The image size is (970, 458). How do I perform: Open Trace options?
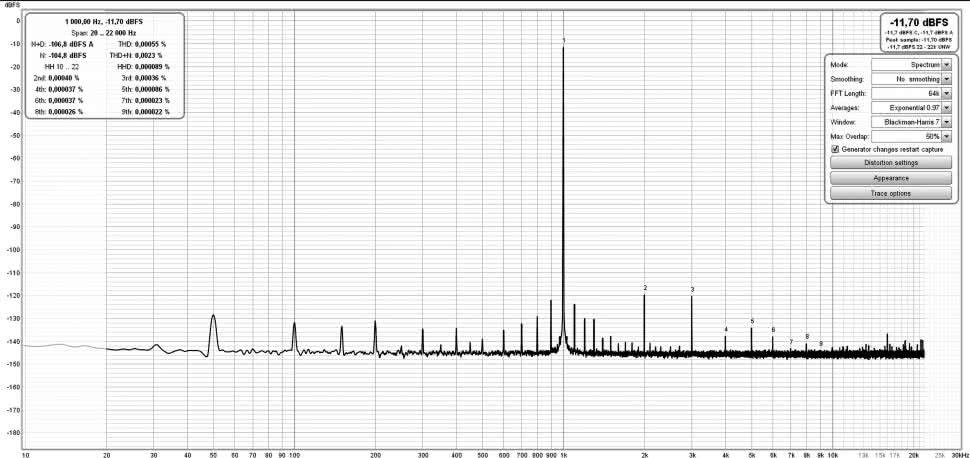pos(890,193)
